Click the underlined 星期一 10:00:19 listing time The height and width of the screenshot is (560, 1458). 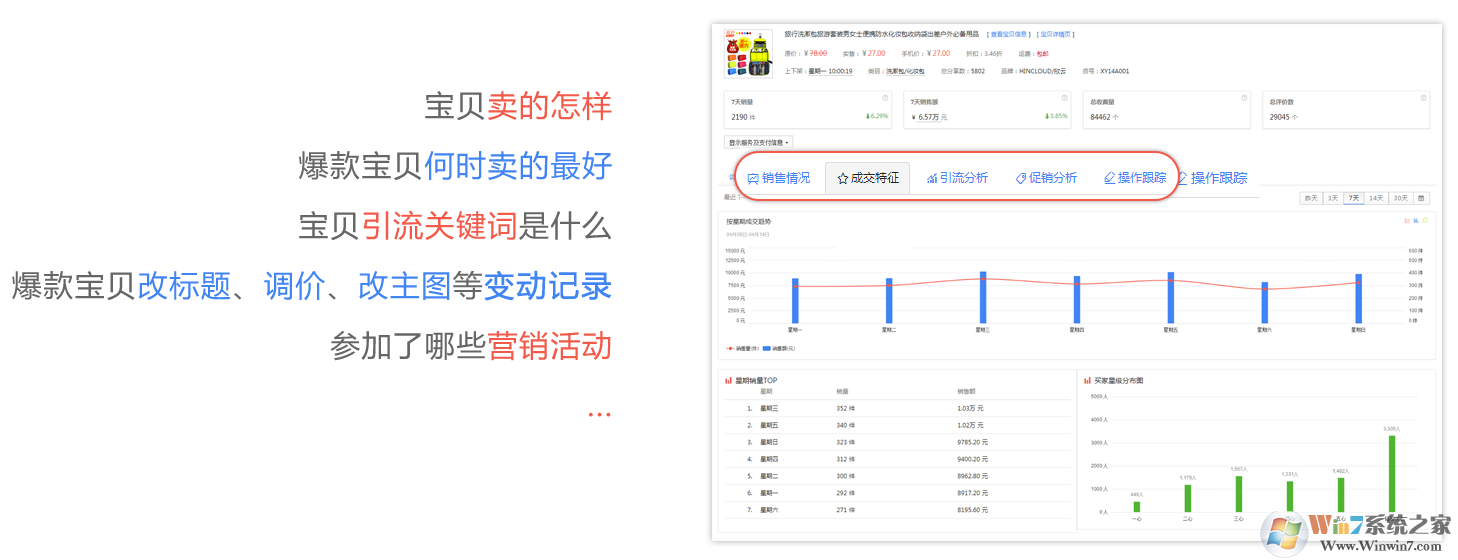[x=830, y=72]
